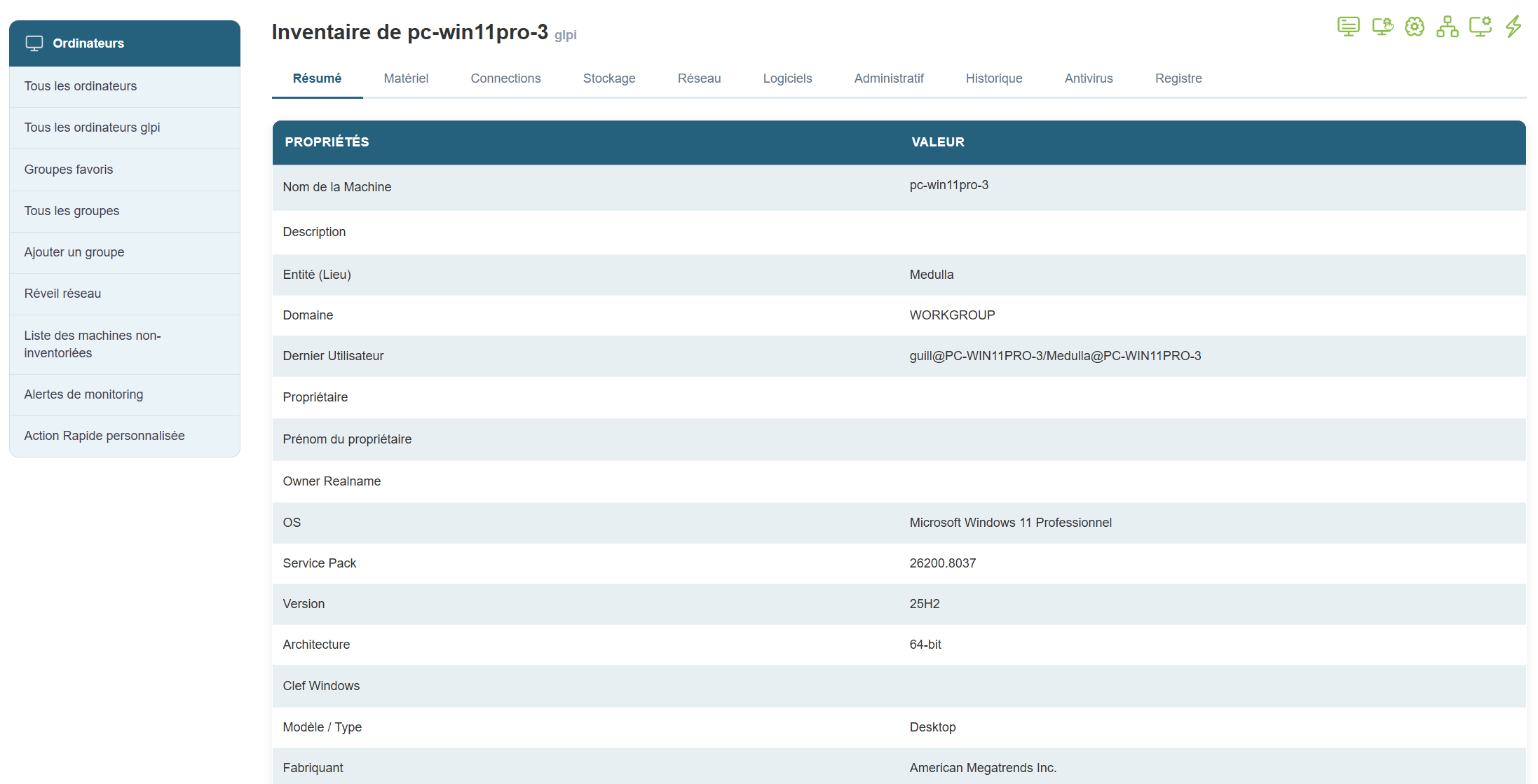Screen dimensions: 1538x784
Task: Show the Logiciels tab
Action: click(787, 78)
